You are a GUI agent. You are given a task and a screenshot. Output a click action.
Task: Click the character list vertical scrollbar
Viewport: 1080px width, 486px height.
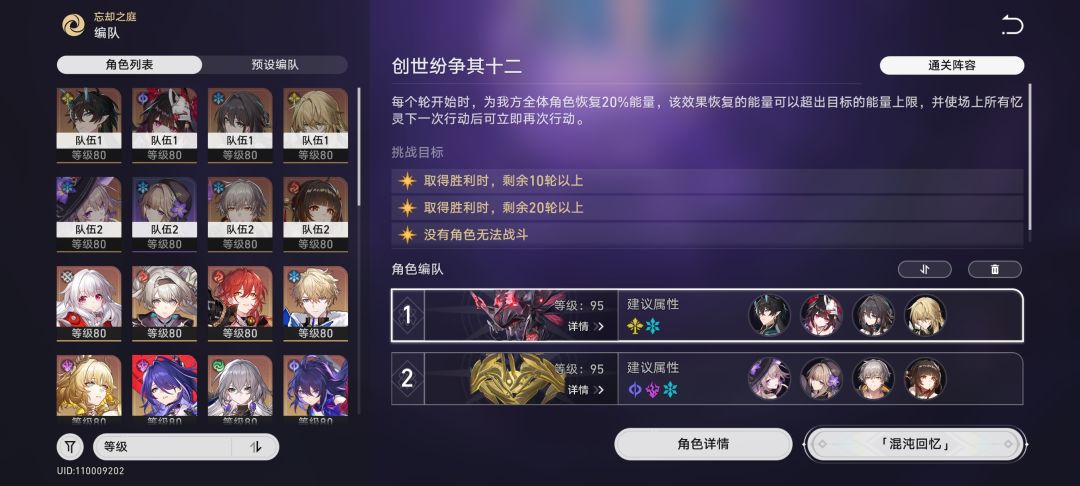click(x=359, y=146)
